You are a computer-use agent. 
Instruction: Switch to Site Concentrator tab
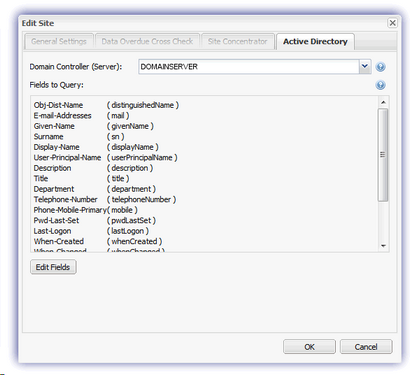(238, 41)
